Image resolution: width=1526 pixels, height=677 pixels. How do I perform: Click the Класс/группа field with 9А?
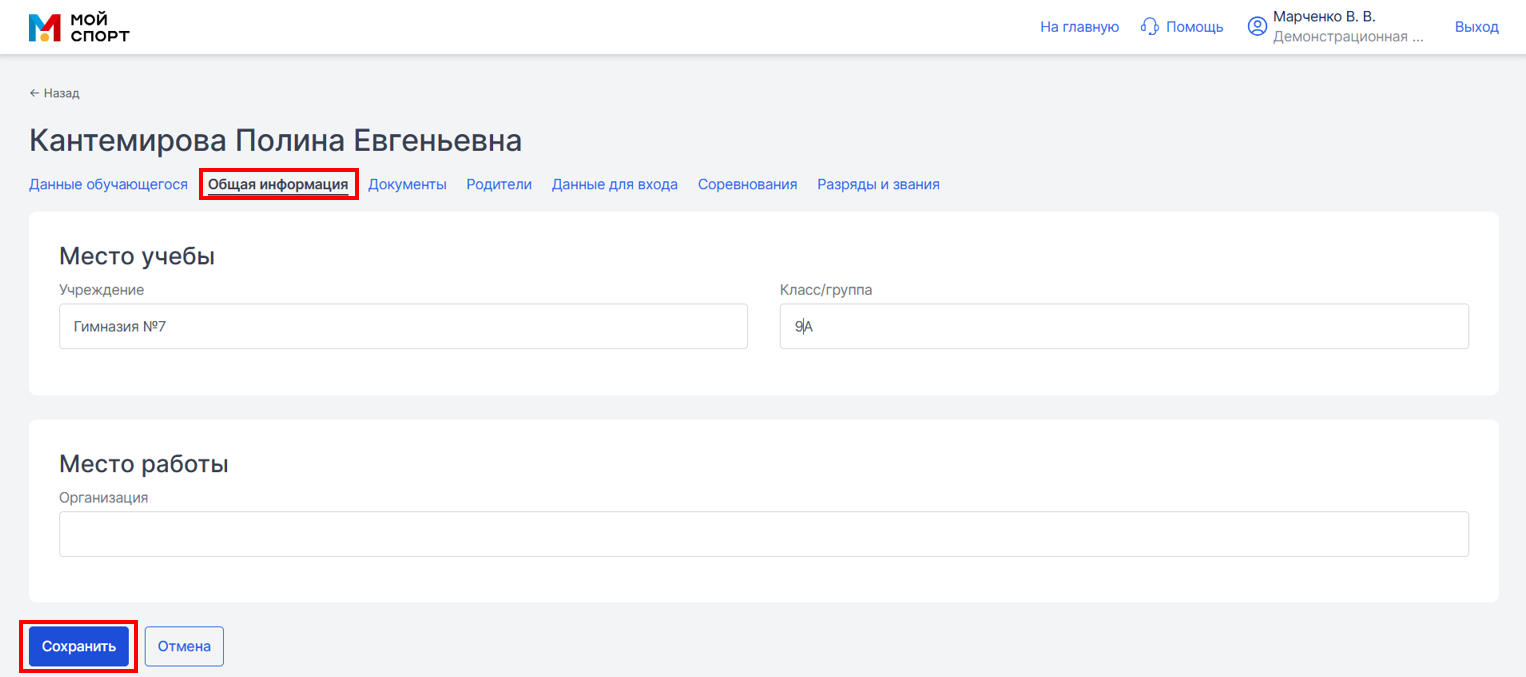(1124, 326)
